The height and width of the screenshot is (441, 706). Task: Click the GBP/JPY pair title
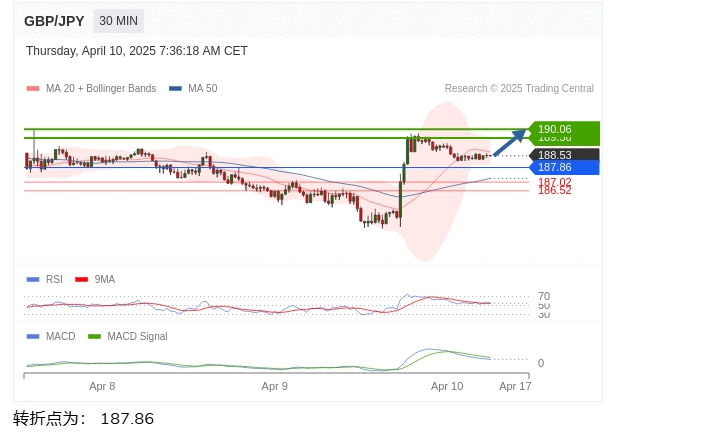coord(54,21)
